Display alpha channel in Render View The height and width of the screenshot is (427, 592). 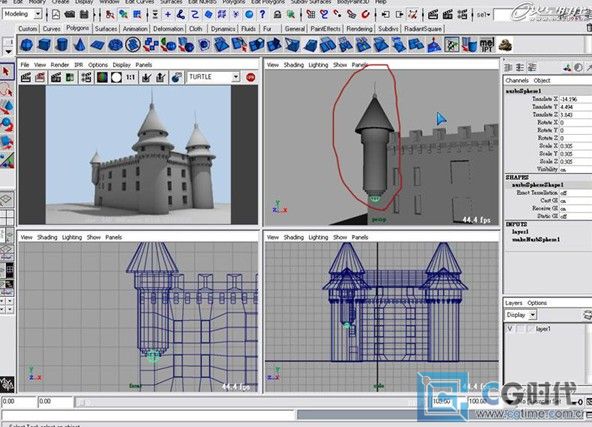point(116,77)
